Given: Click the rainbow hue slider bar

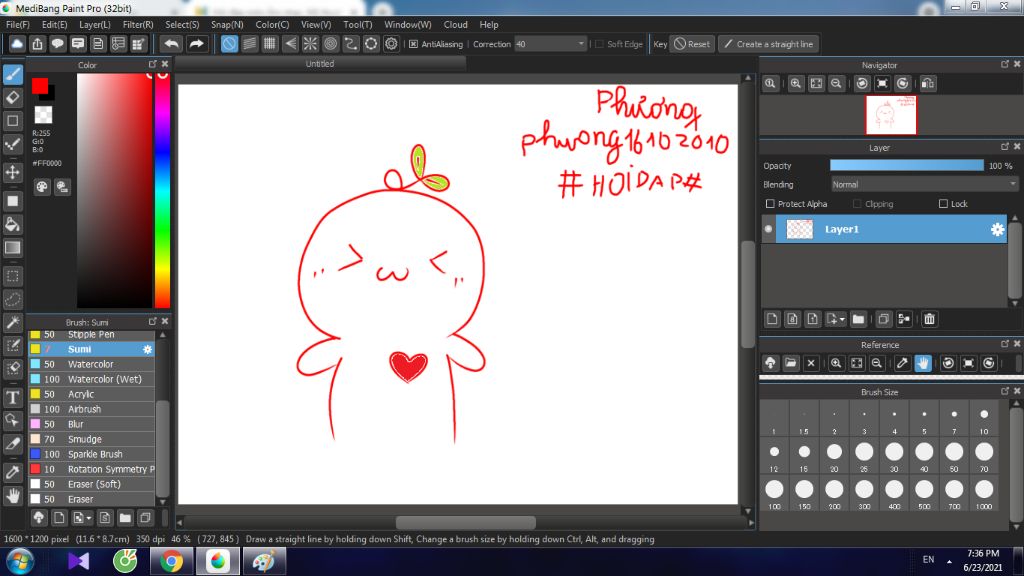Looking at the screenshot, I should tap(162, 190).
